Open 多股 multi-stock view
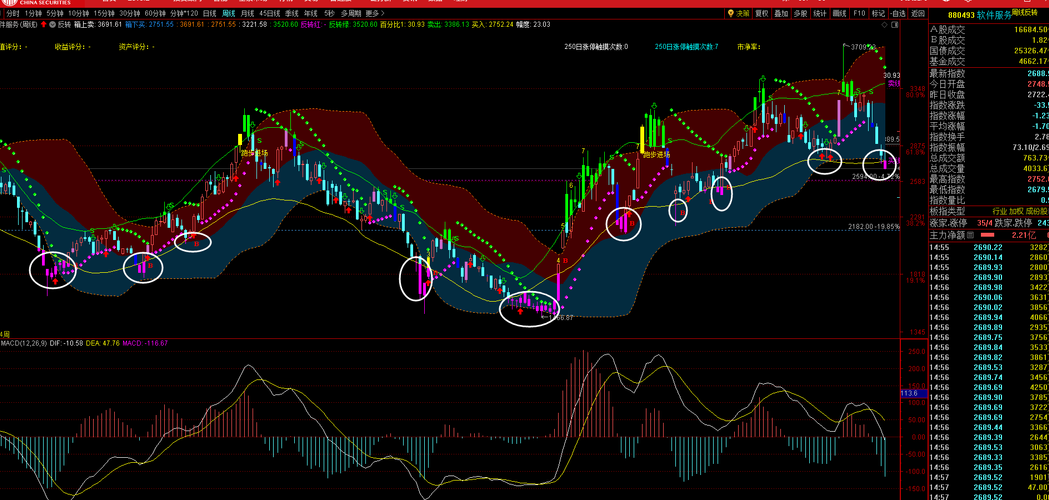The image size is (1049, 500). (801, 13)
